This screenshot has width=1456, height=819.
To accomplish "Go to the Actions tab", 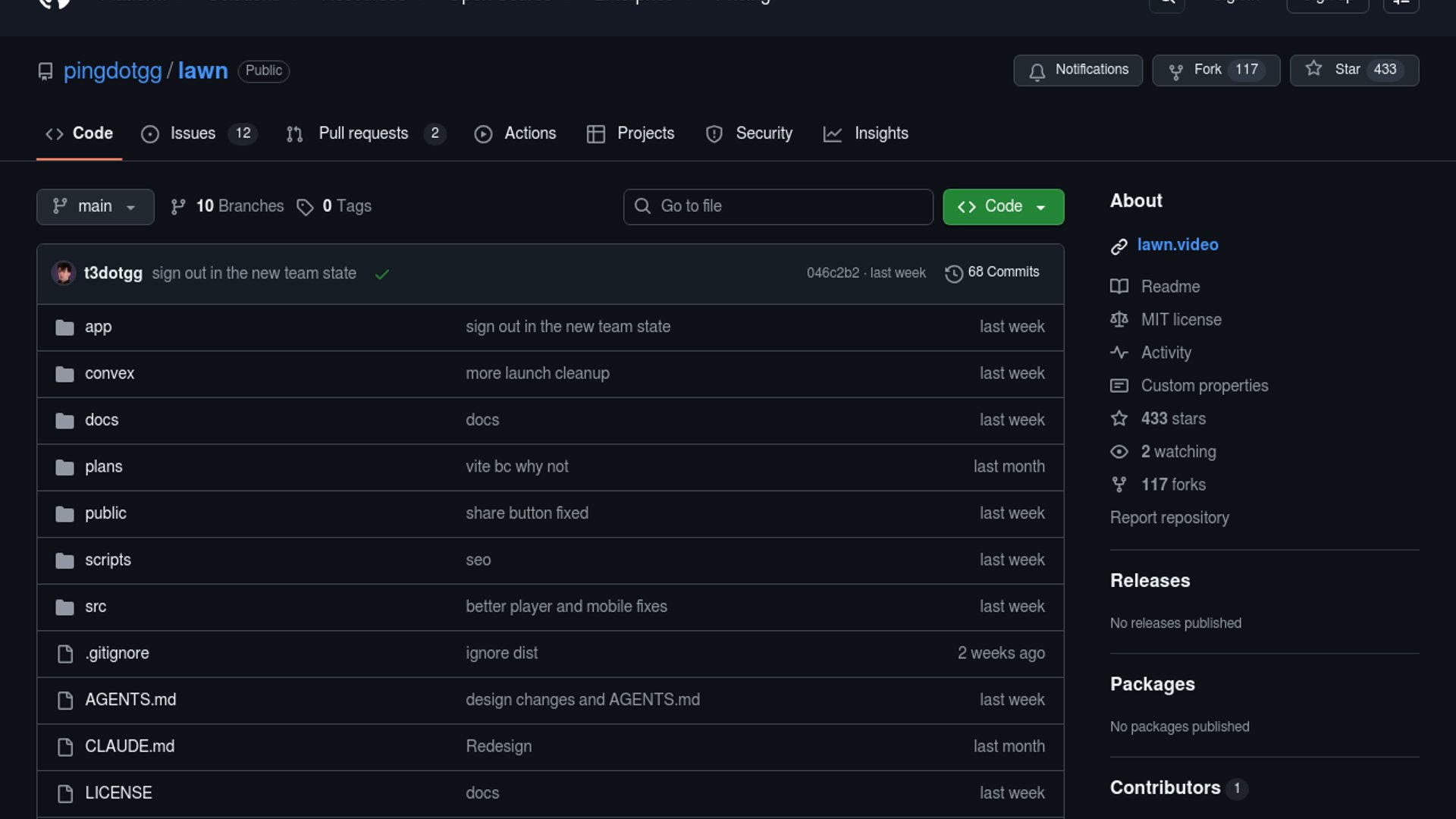I will (529, 133).
